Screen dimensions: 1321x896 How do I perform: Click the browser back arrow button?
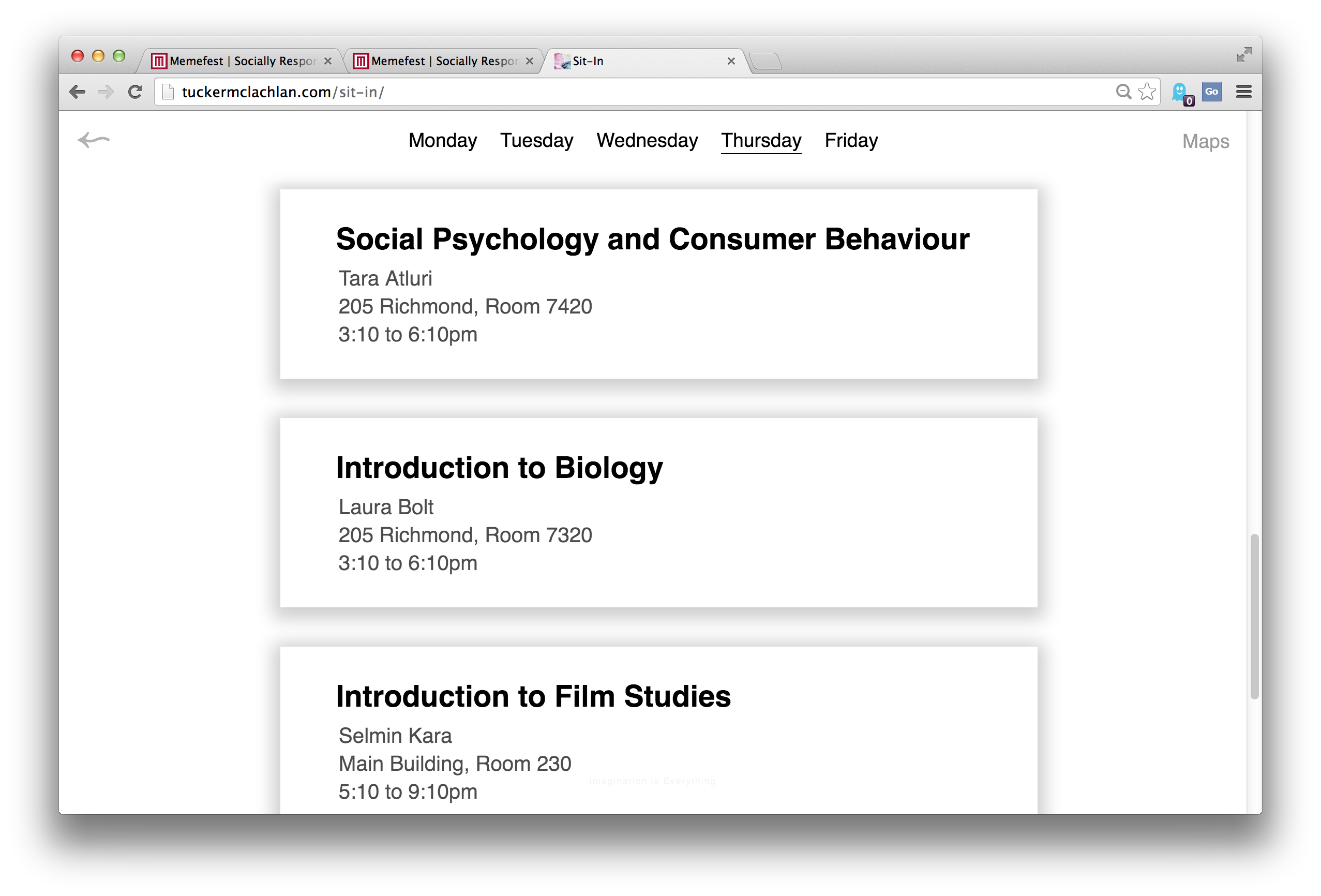click(x=77, y=92)
